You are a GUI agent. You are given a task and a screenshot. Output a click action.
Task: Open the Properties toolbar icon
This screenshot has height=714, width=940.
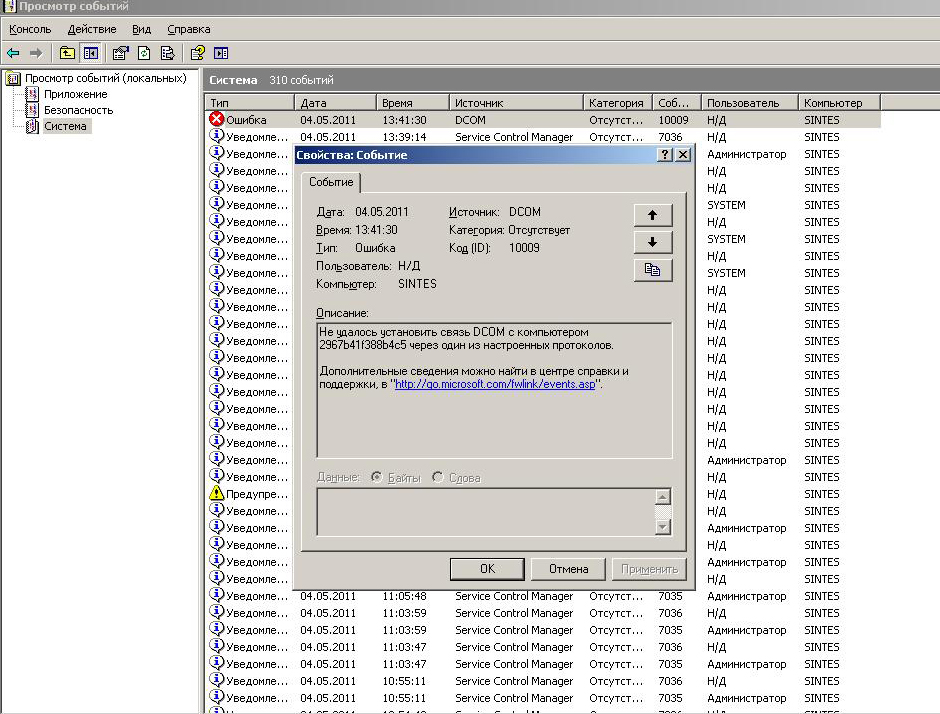point(120,53)
